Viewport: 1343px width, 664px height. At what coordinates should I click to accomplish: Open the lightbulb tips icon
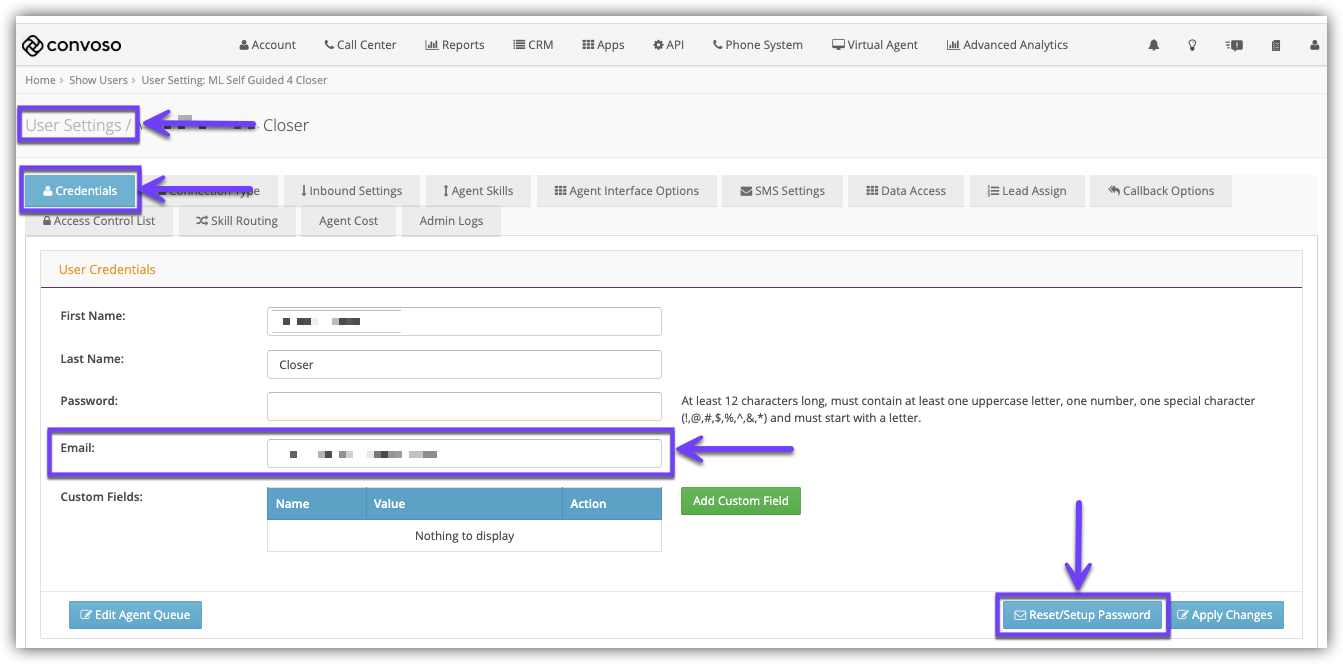coord(1192,45)
